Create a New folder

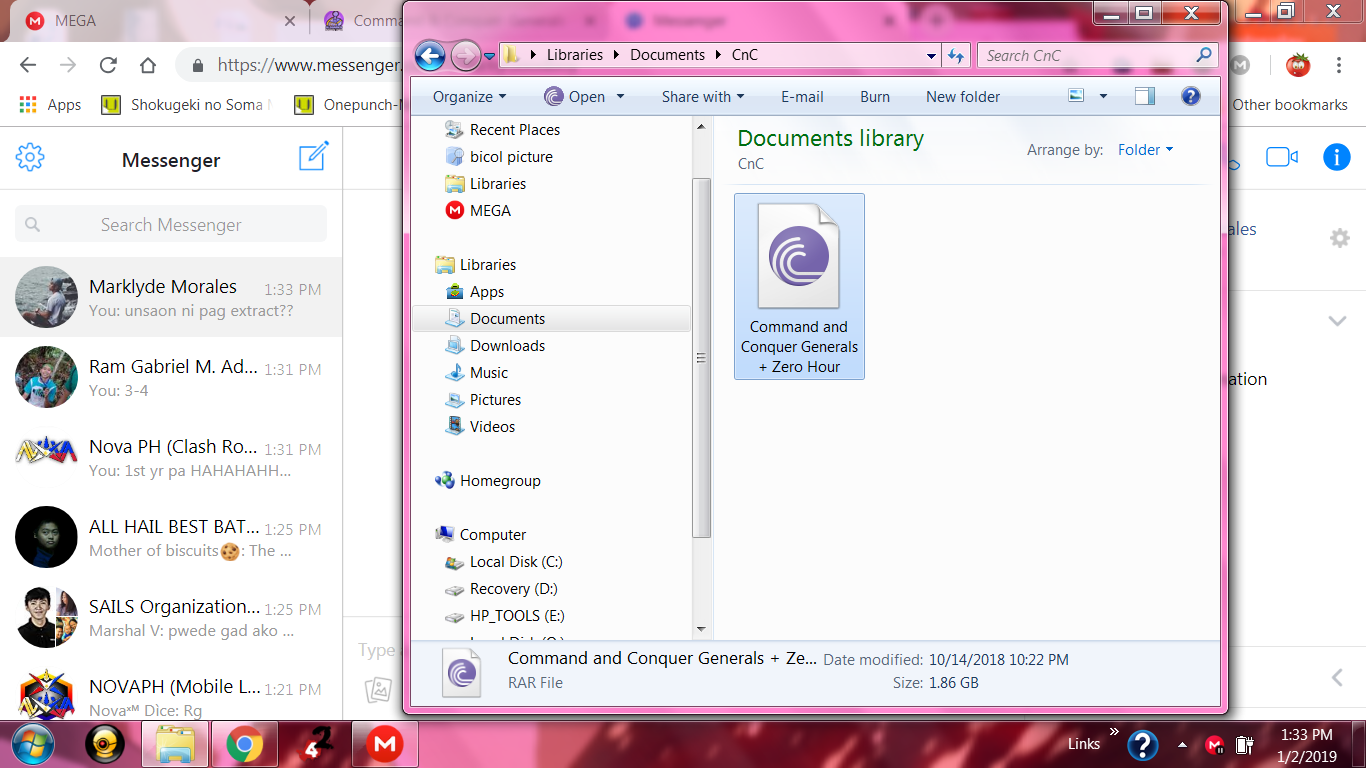(963, 97)
